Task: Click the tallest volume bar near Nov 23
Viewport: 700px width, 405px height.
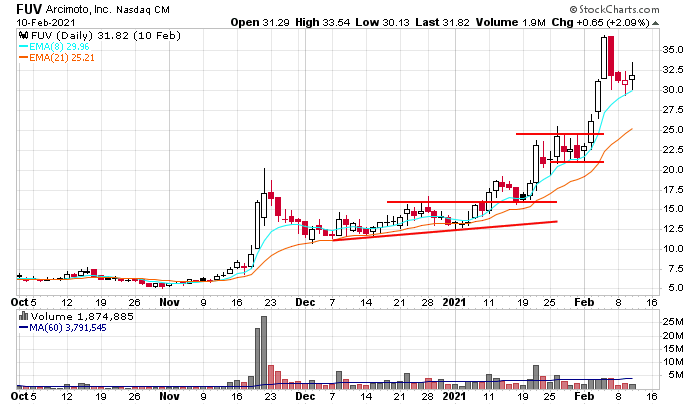Action: click(x=264, y=352)
